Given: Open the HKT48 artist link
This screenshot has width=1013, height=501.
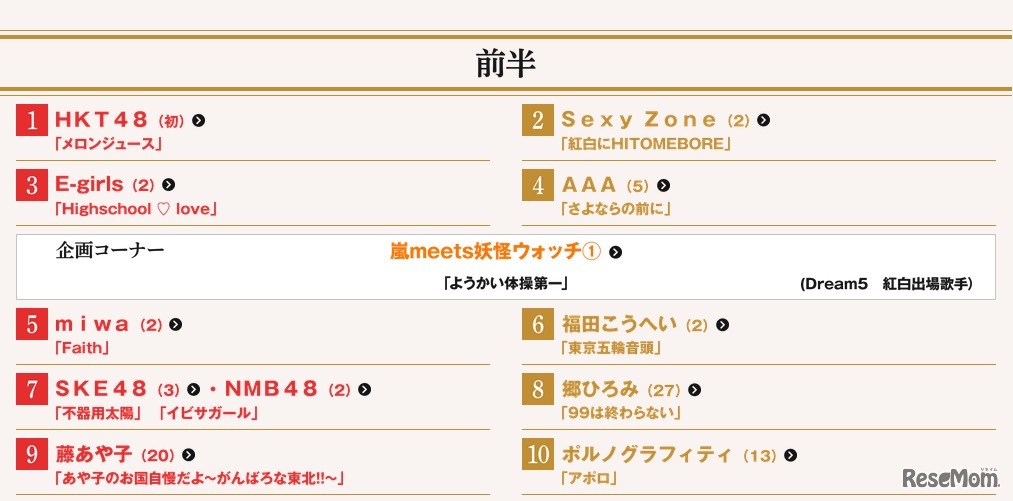Looking at the screenshot, I should (101, 121).
